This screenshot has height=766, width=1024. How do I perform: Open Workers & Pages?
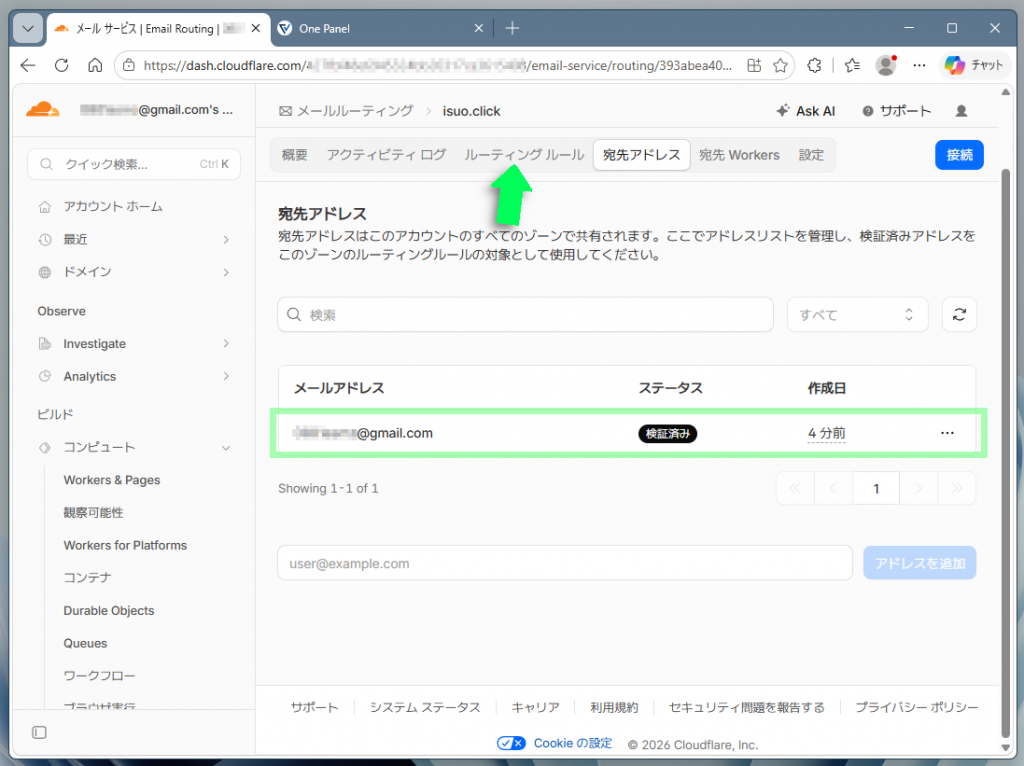112,480
